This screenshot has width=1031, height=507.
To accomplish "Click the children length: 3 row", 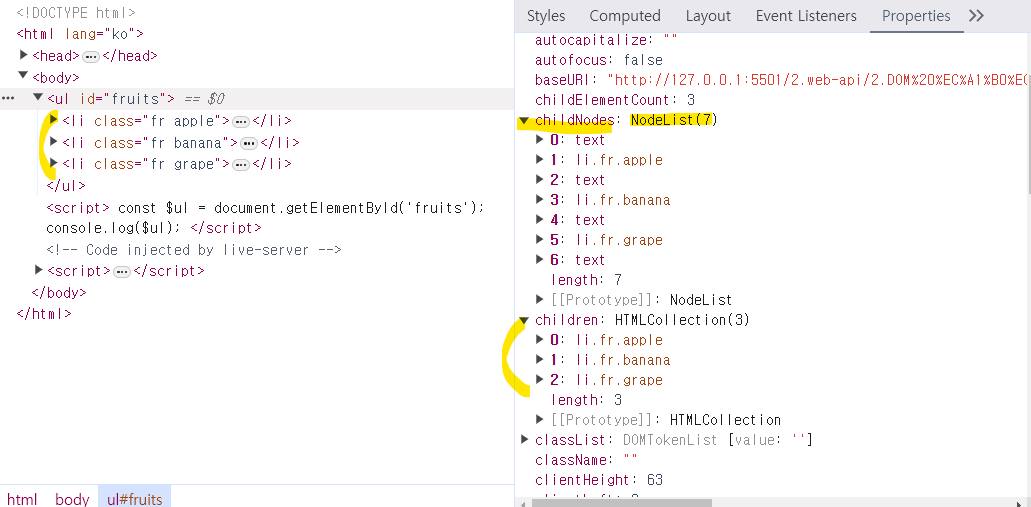I will tap(587, 400).
